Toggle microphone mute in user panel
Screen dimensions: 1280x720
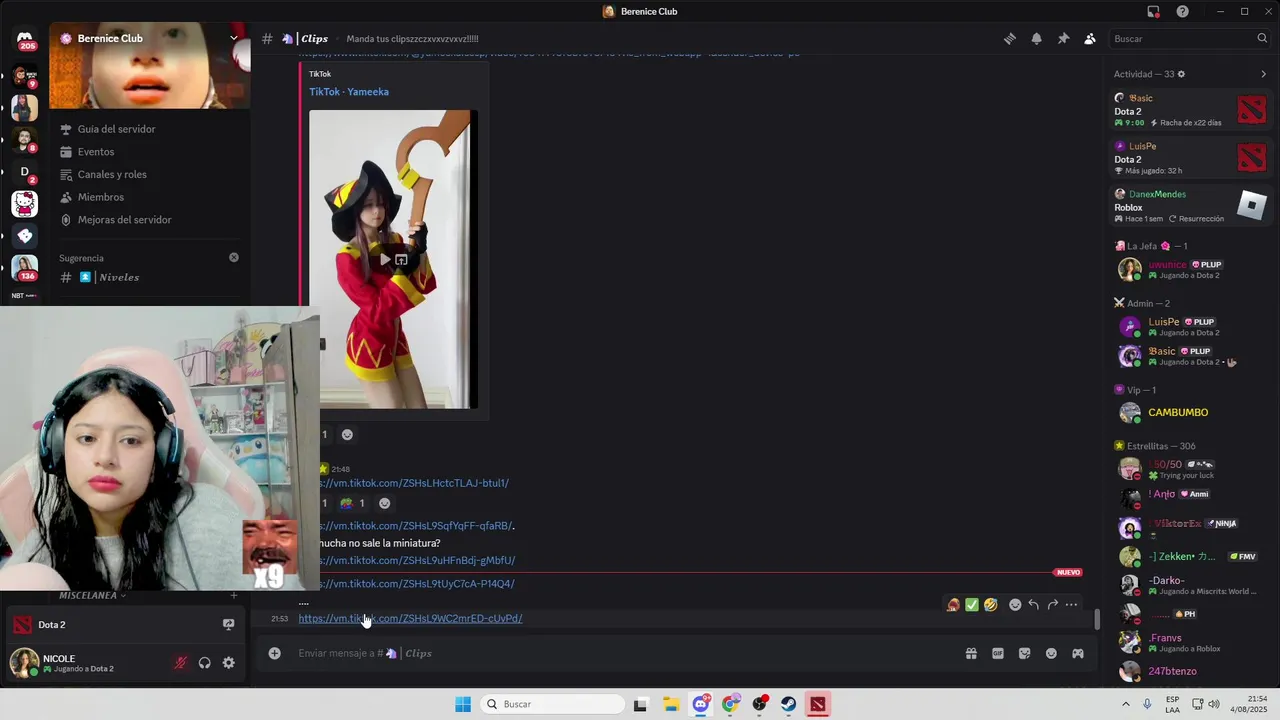pos(181,663)
